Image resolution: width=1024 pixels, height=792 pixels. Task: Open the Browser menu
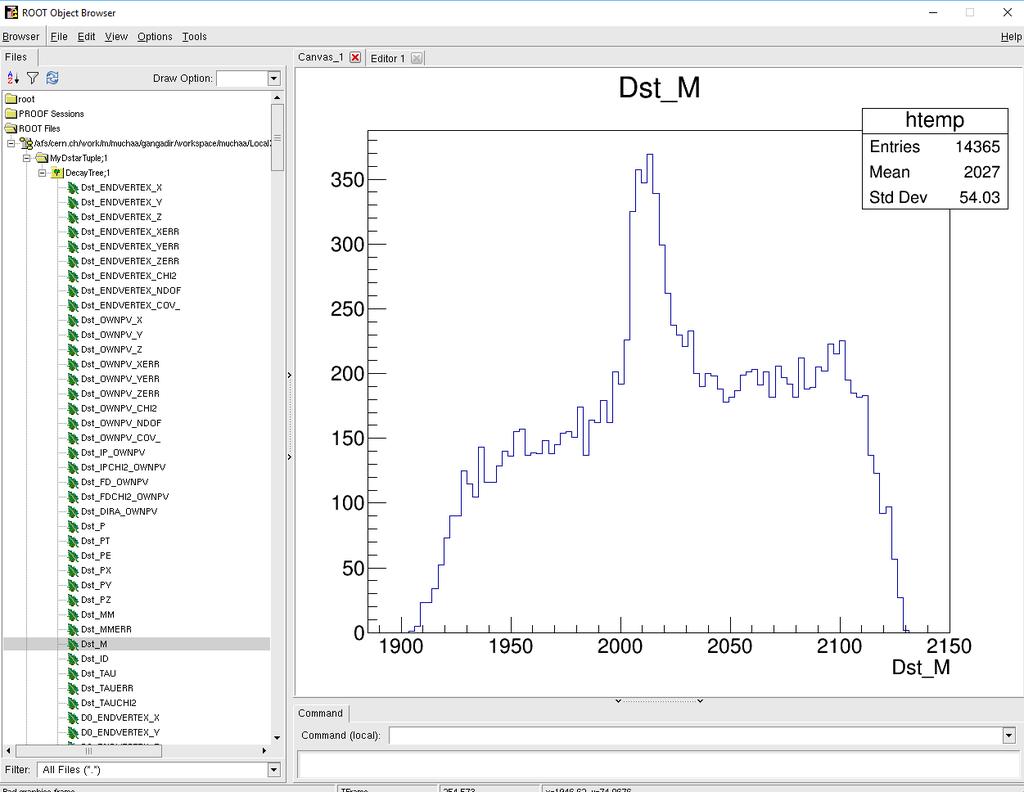[21, 37]
